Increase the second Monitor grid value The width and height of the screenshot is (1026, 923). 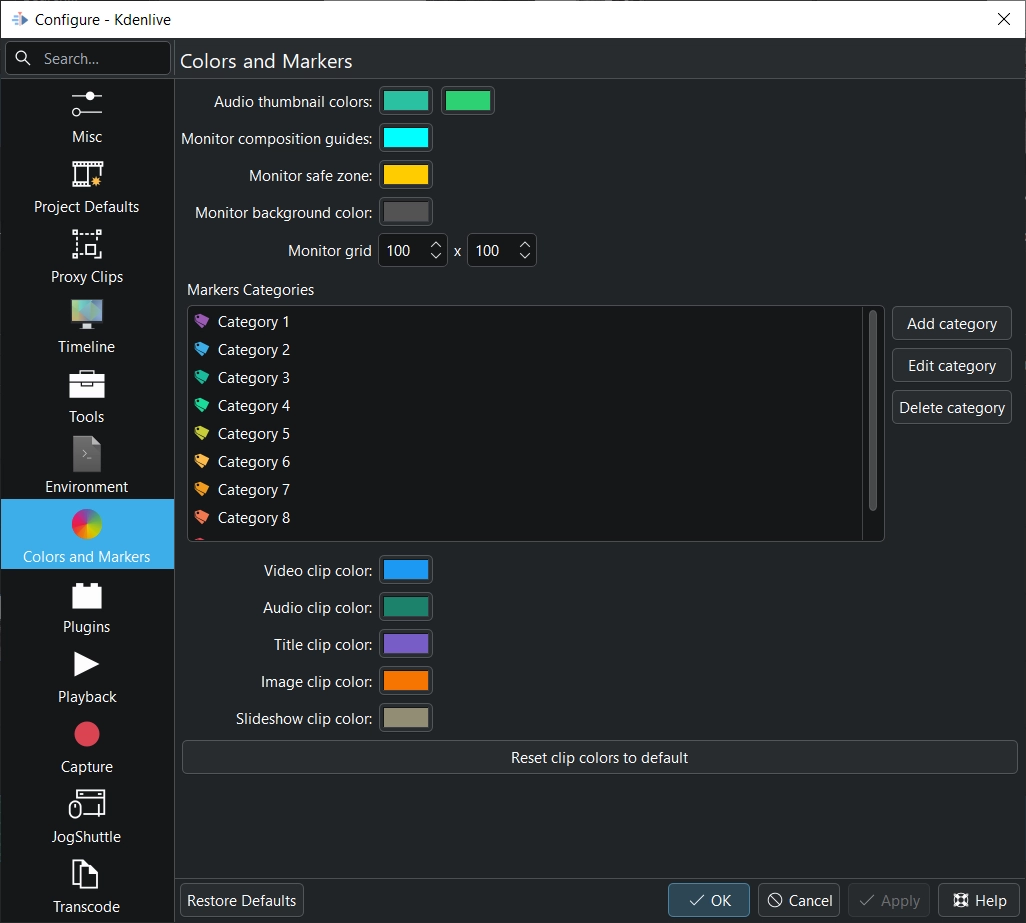pyautogui.click(x=525, y=244)
